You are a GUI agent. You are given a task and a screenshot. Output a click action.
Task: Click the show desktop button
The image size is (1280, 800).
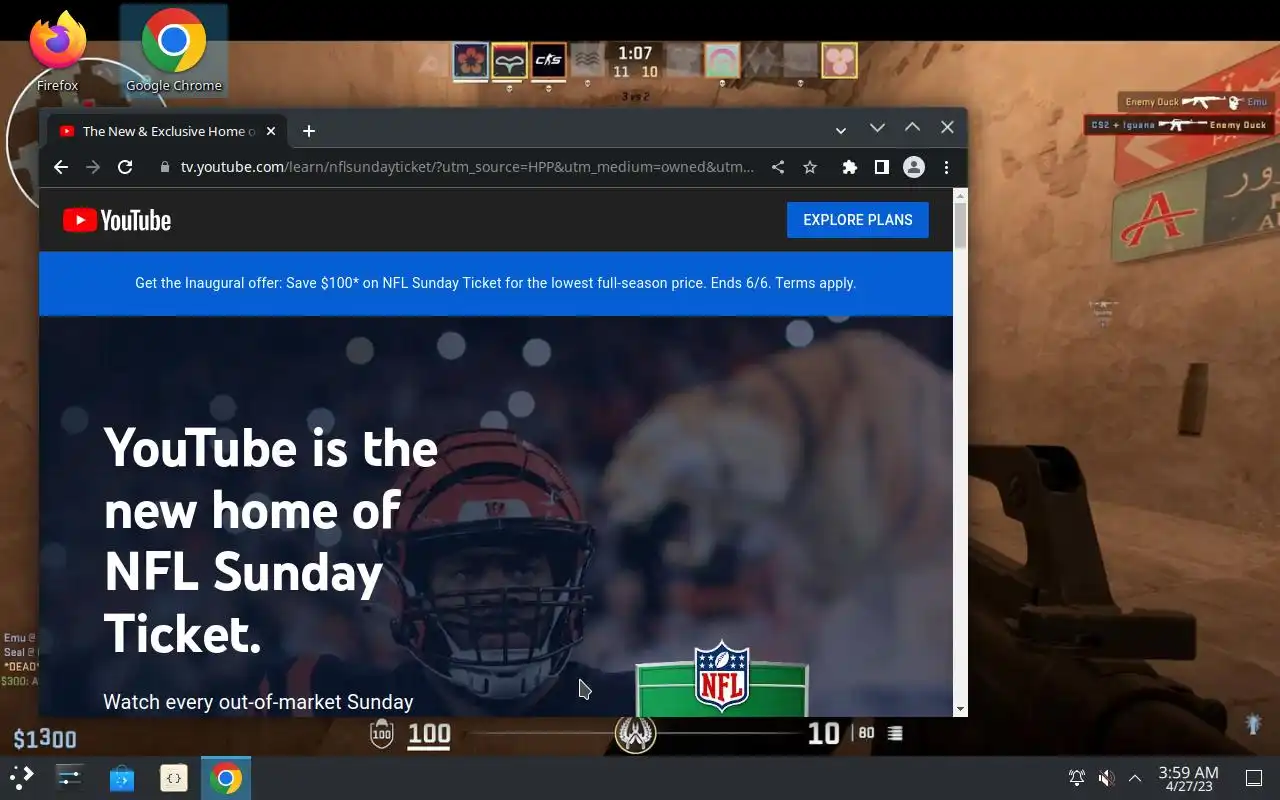[x=1253, y=778]
